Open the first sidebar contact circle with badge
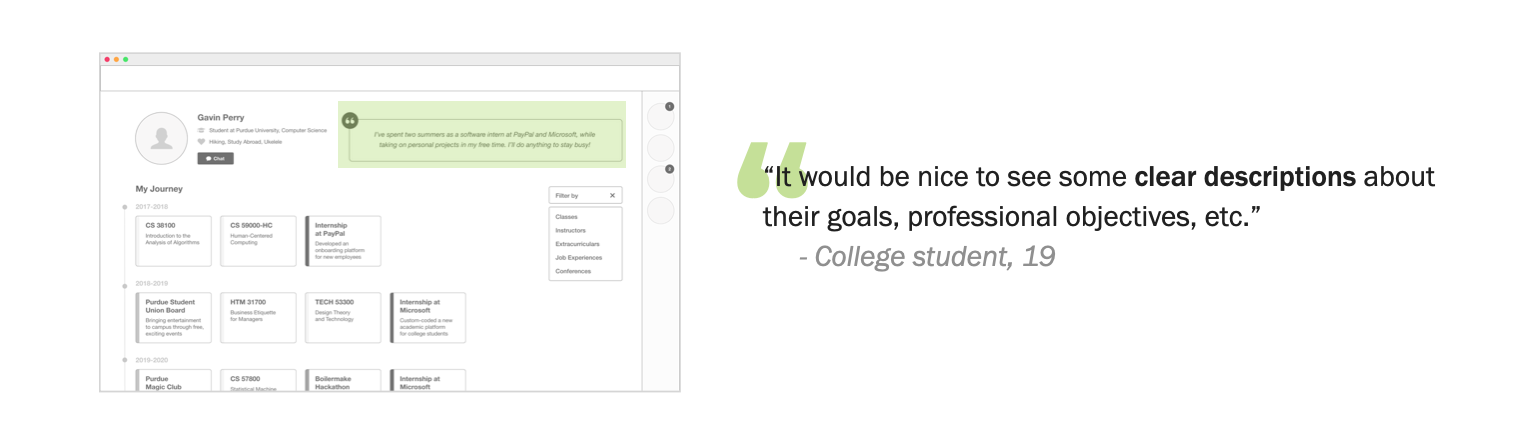Image resolution: width=1540 pixels, height=448 pixels. [x=661, y=117]
